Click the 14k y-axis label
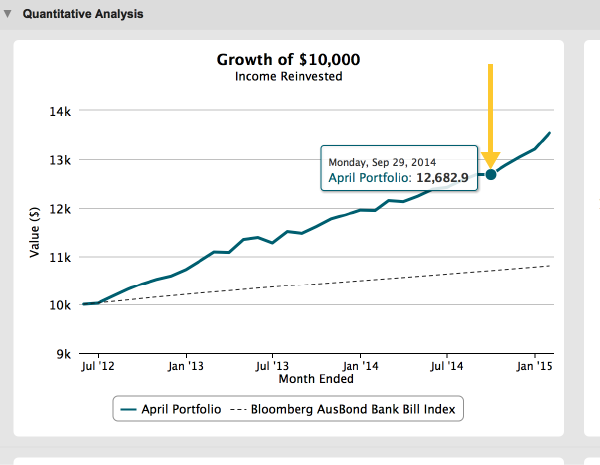Screen dimensions: 600x465 click(60, 112)
